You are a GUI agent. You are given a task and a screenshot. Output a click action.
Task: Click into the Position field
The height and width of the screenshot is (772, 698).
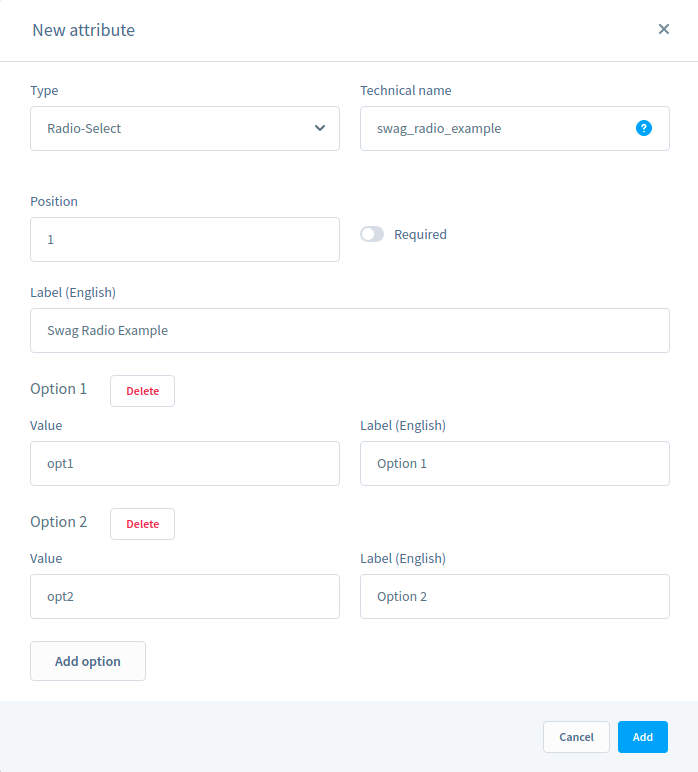(x=185, y=240)
